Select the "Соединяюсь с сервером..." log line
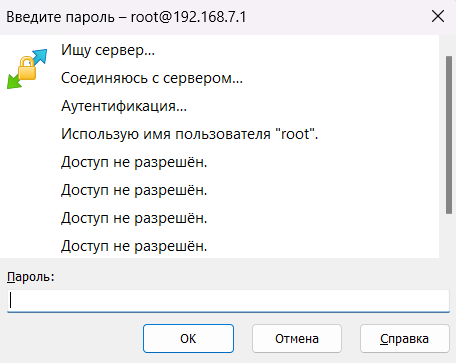The width and height of the screenshot is (456, 363). (x=152, y=78)
